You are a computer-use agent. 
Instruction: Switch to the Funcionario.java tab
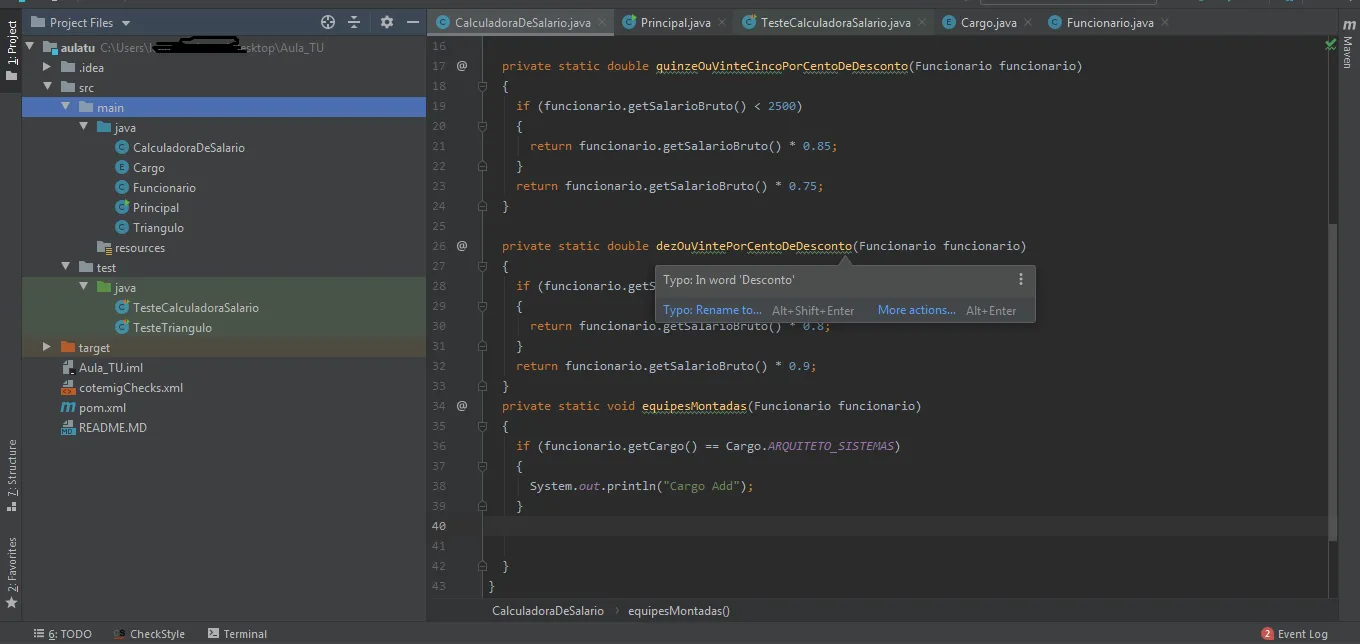pyautogui.click(x=1109, y=22)
